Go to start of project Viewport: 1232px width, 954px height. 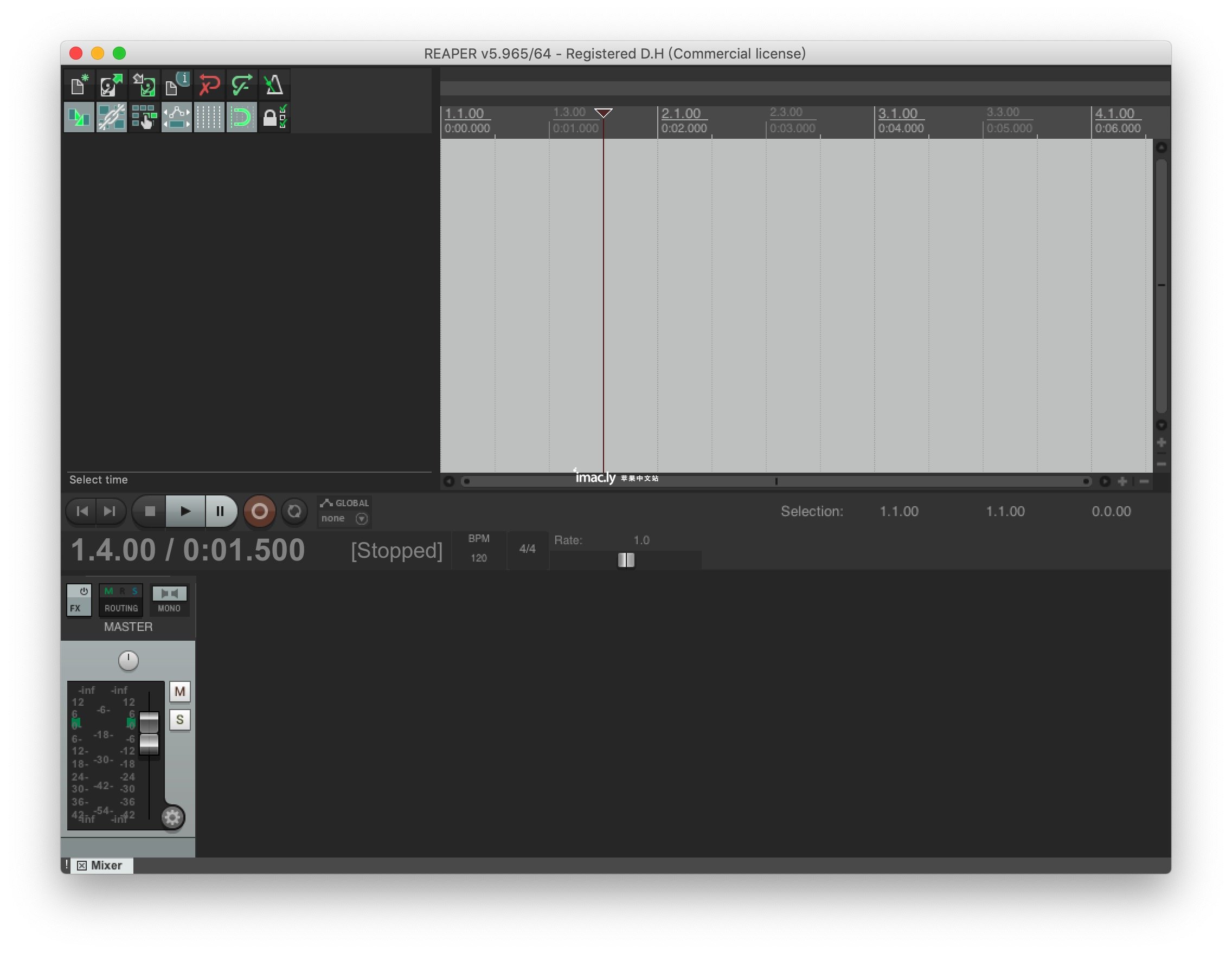82,511
